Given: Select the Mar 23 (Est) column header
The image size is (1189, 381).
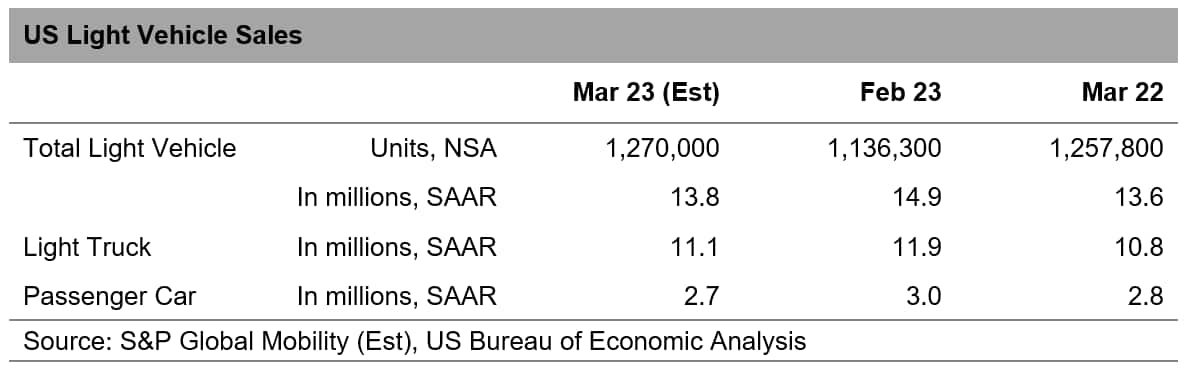Looking at the screenshot, I should (x=646, y=93).
